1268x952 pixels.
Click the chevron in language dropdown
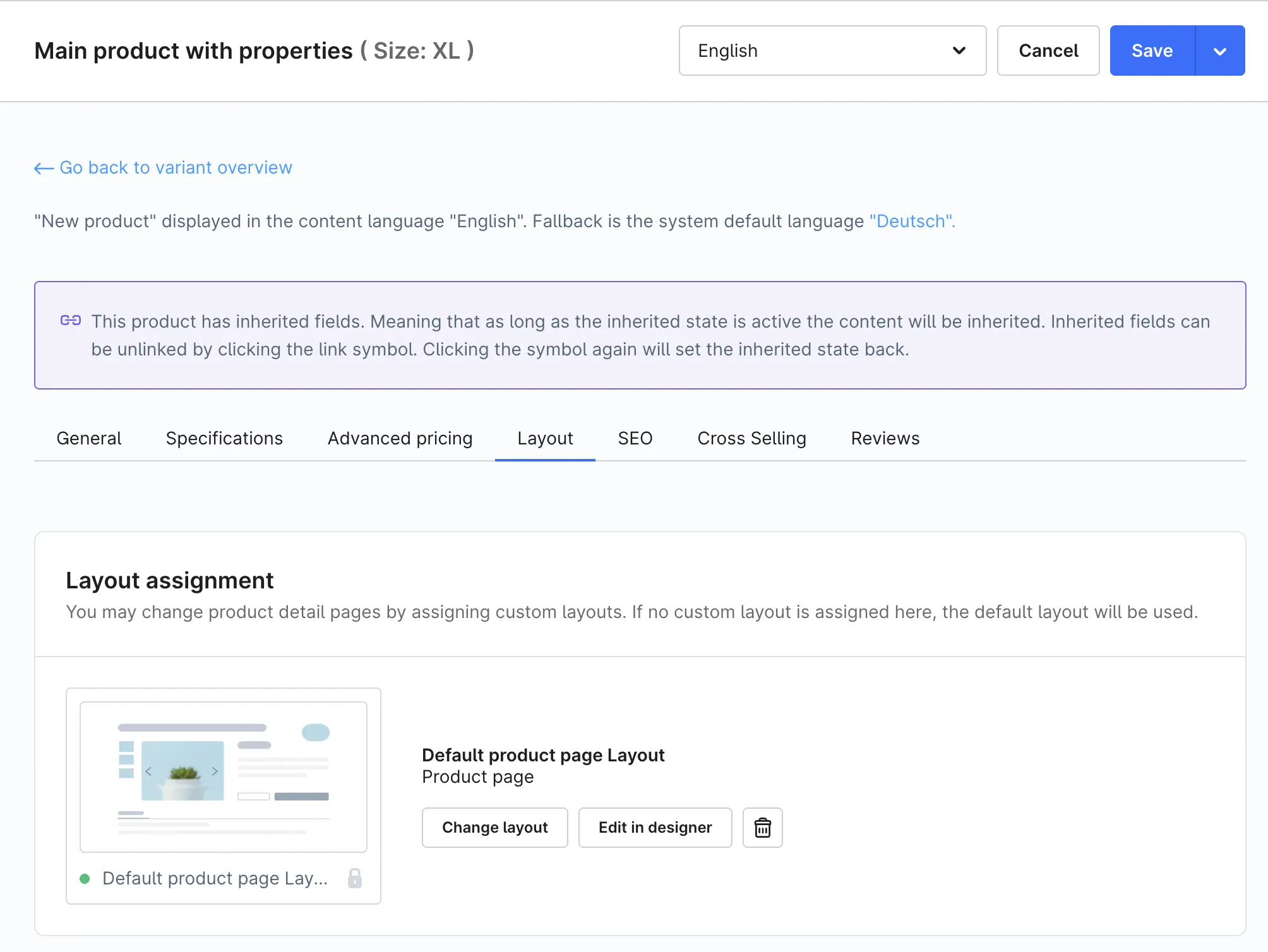pyautogui.click(x=959, y=51)
